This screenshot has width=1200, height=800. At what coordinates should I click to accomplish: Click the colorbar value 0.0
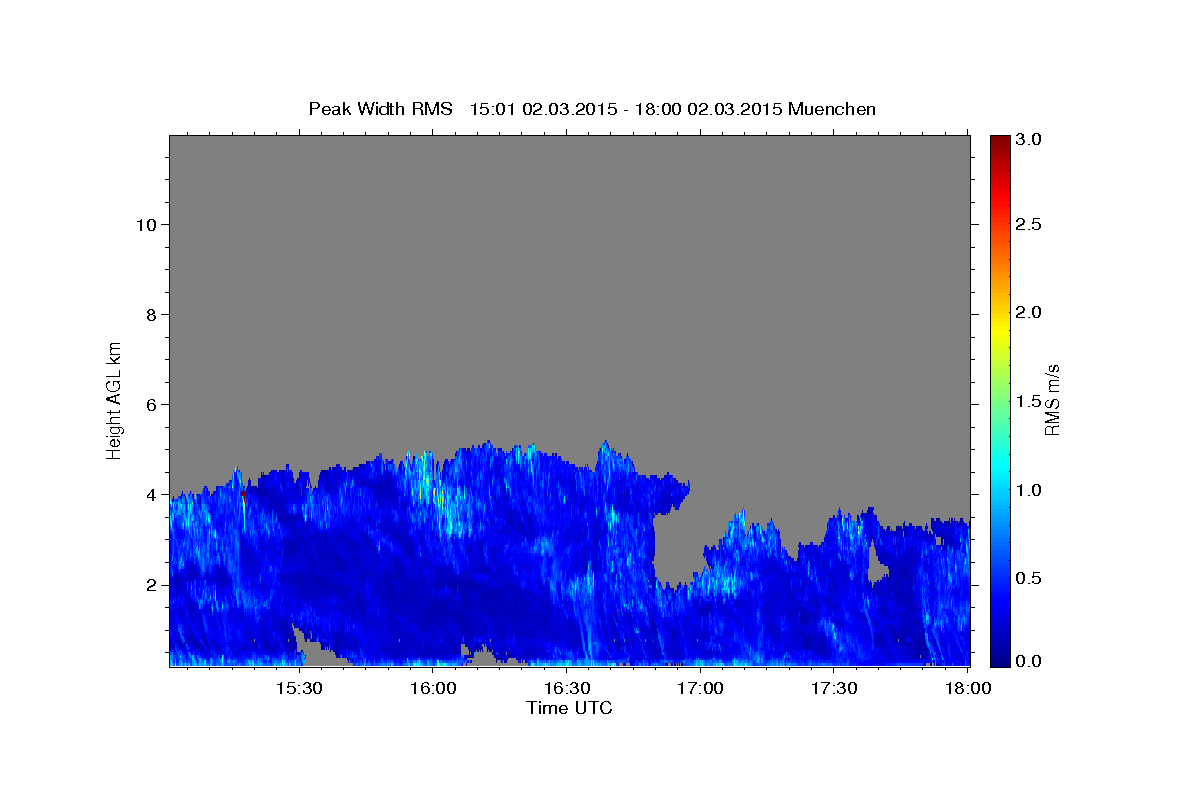tap(1027, 661)
